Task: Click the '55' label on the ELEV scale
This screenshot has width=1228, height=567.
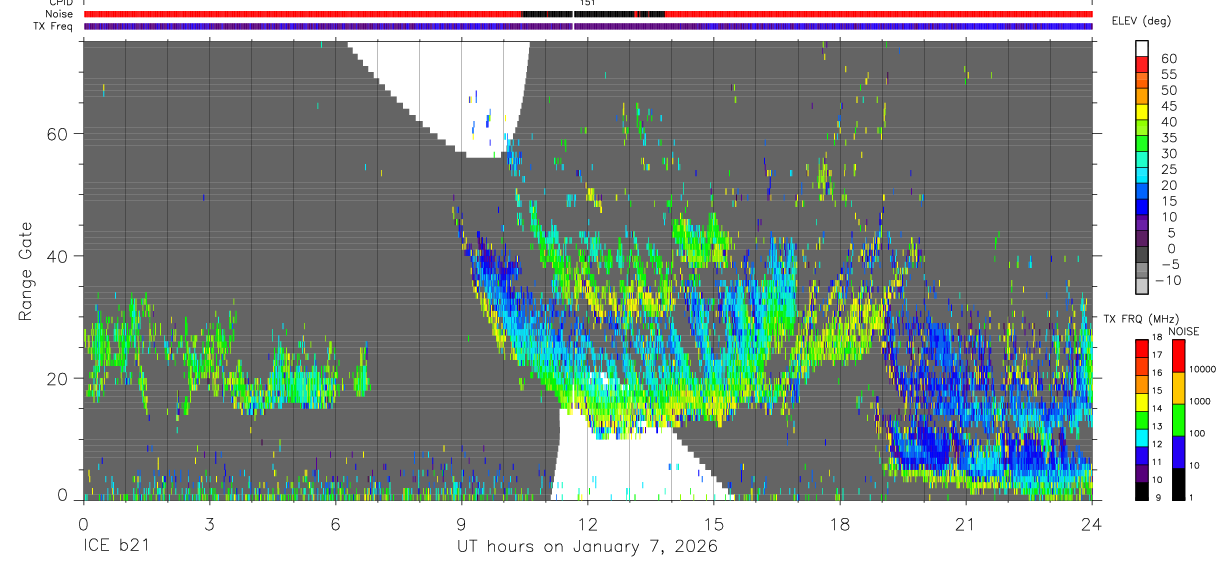Action: 1168,75
